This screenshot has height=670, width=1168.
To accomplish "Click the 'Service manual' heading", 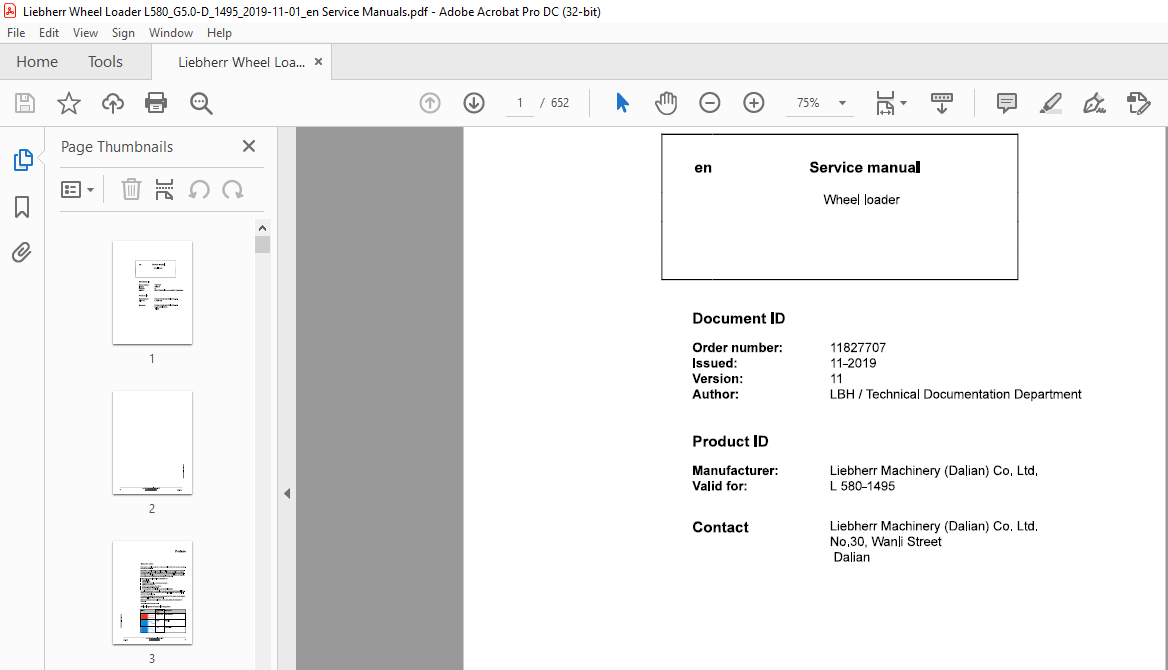I will pos(865,167).
